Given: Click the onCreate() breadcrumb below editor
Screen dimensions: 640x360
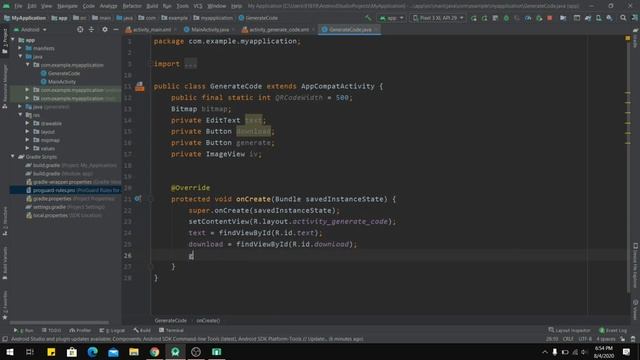Looking at the screenshot, I should [x=208, y=320].
